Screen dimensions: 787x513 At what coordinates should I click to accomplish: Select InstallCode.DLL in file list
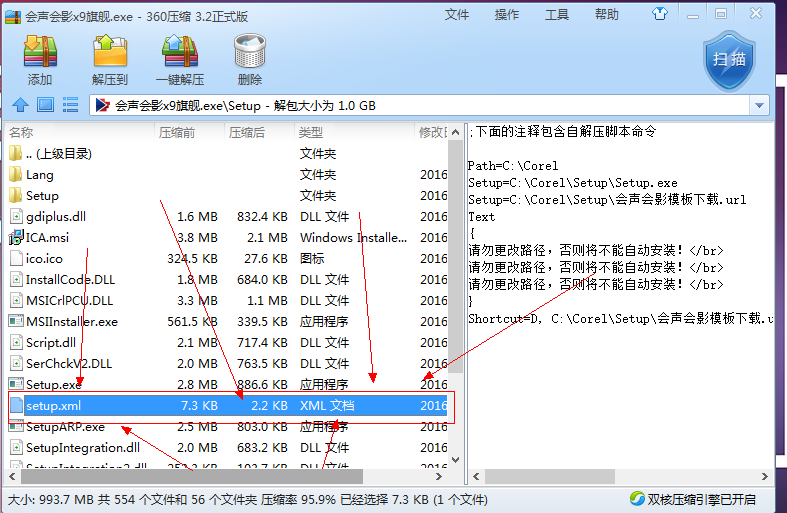pyautogui.click(x=70, y=279)
